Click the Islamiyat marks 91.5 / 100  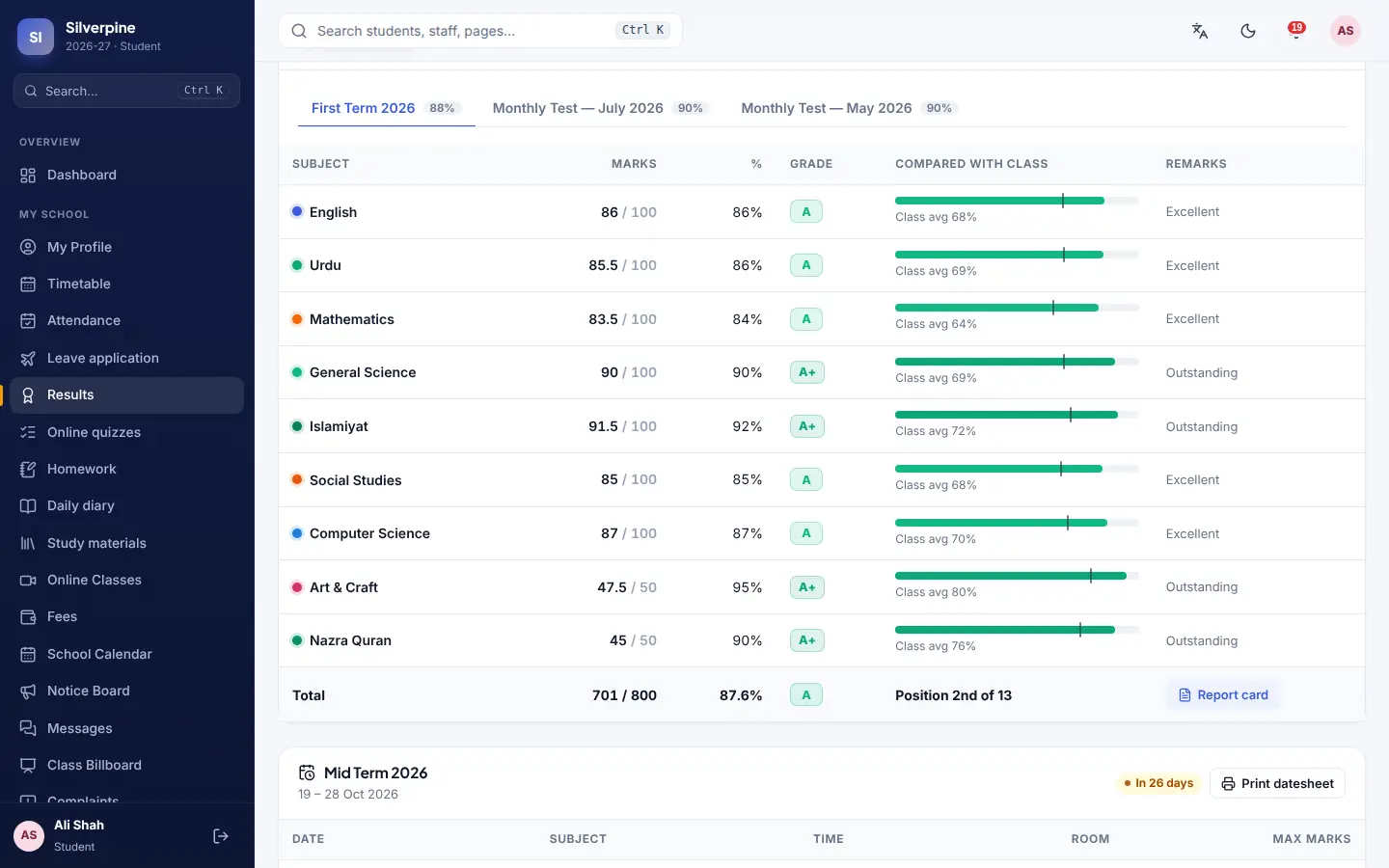[x=622, y=426]
